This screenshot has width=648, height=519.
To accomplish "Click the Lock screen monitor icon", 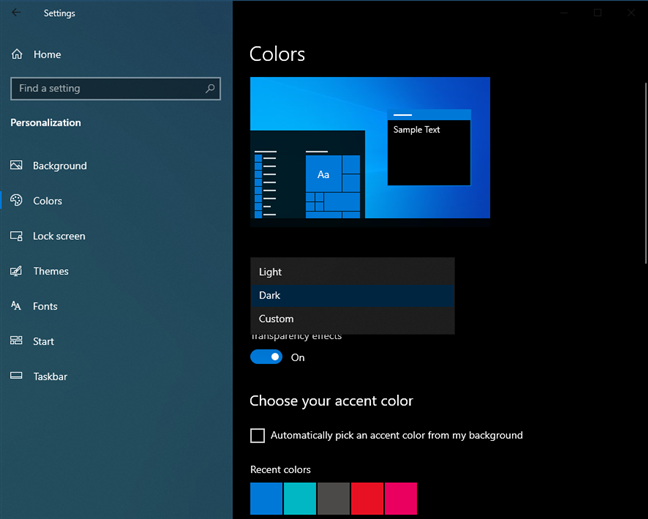I will pos(16,236).
